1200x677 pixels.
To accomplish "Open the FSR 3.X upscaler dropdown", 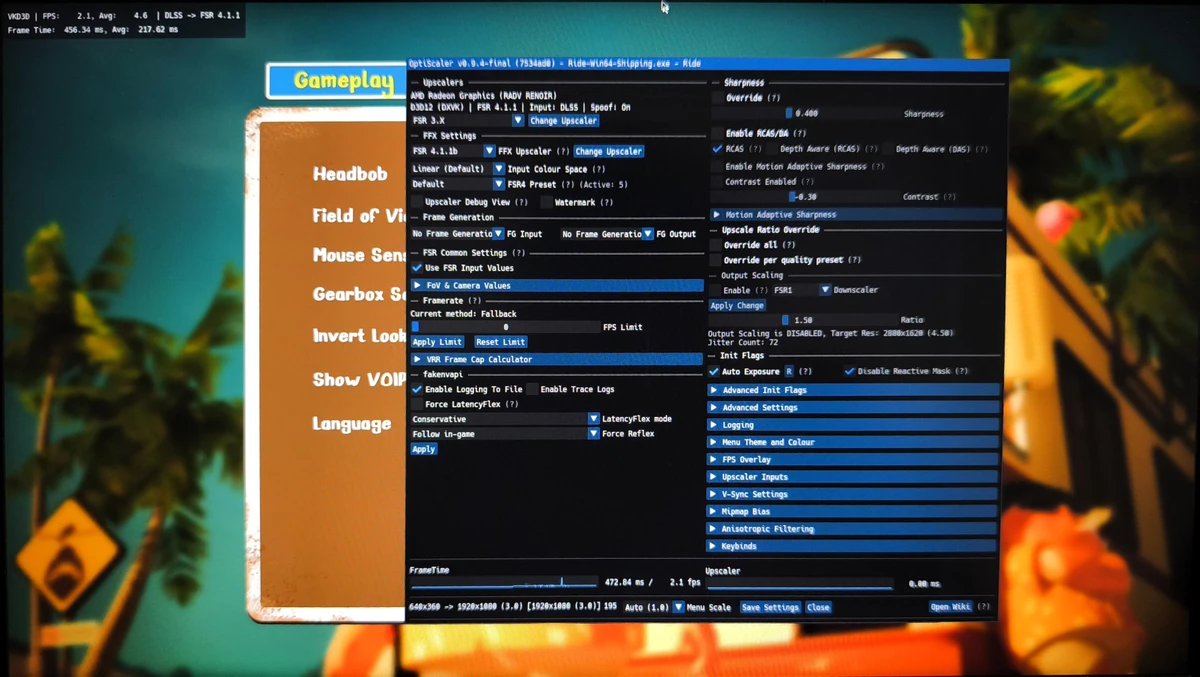I will click(x=467, y=120).
